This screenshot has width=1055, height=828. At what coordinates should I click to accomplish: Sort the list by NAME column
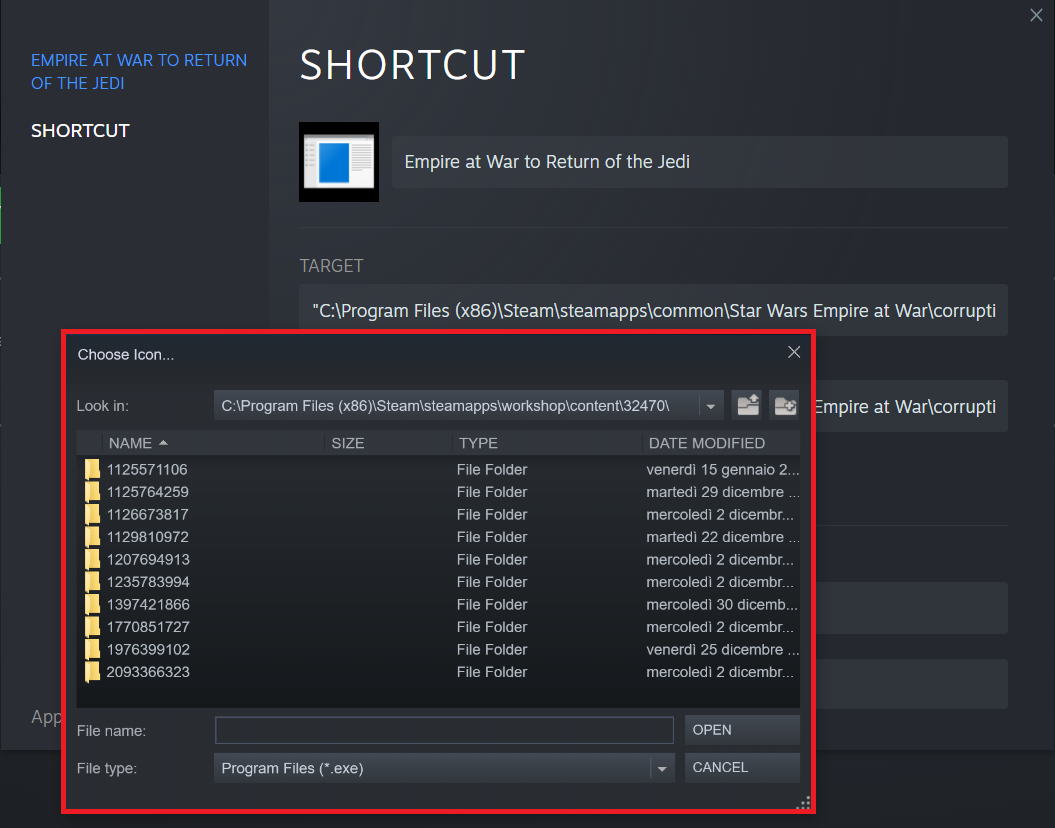point(213,443)
